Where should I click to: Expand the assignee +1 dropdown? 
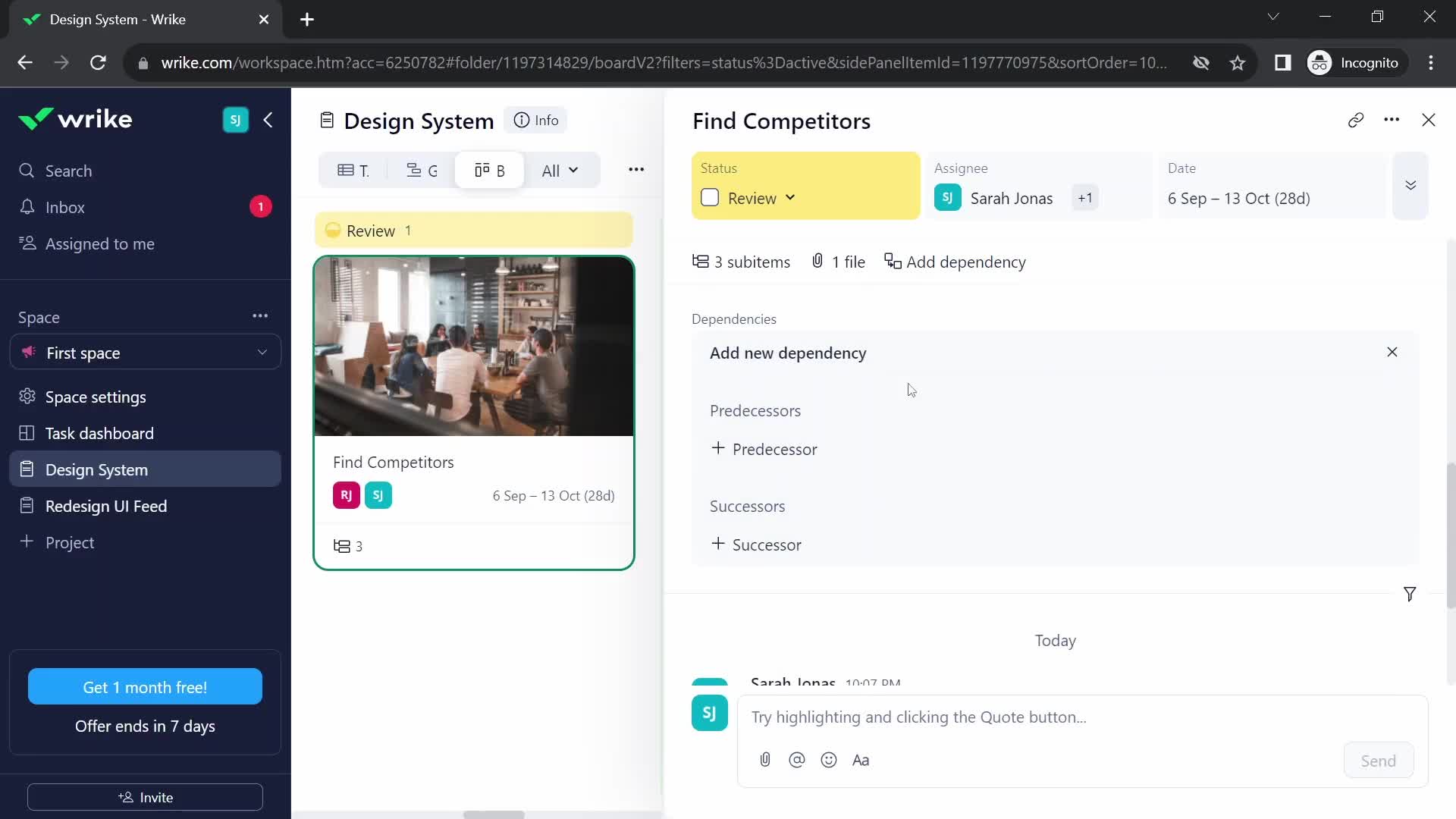pyautogui.click(x=1085, y=197)
